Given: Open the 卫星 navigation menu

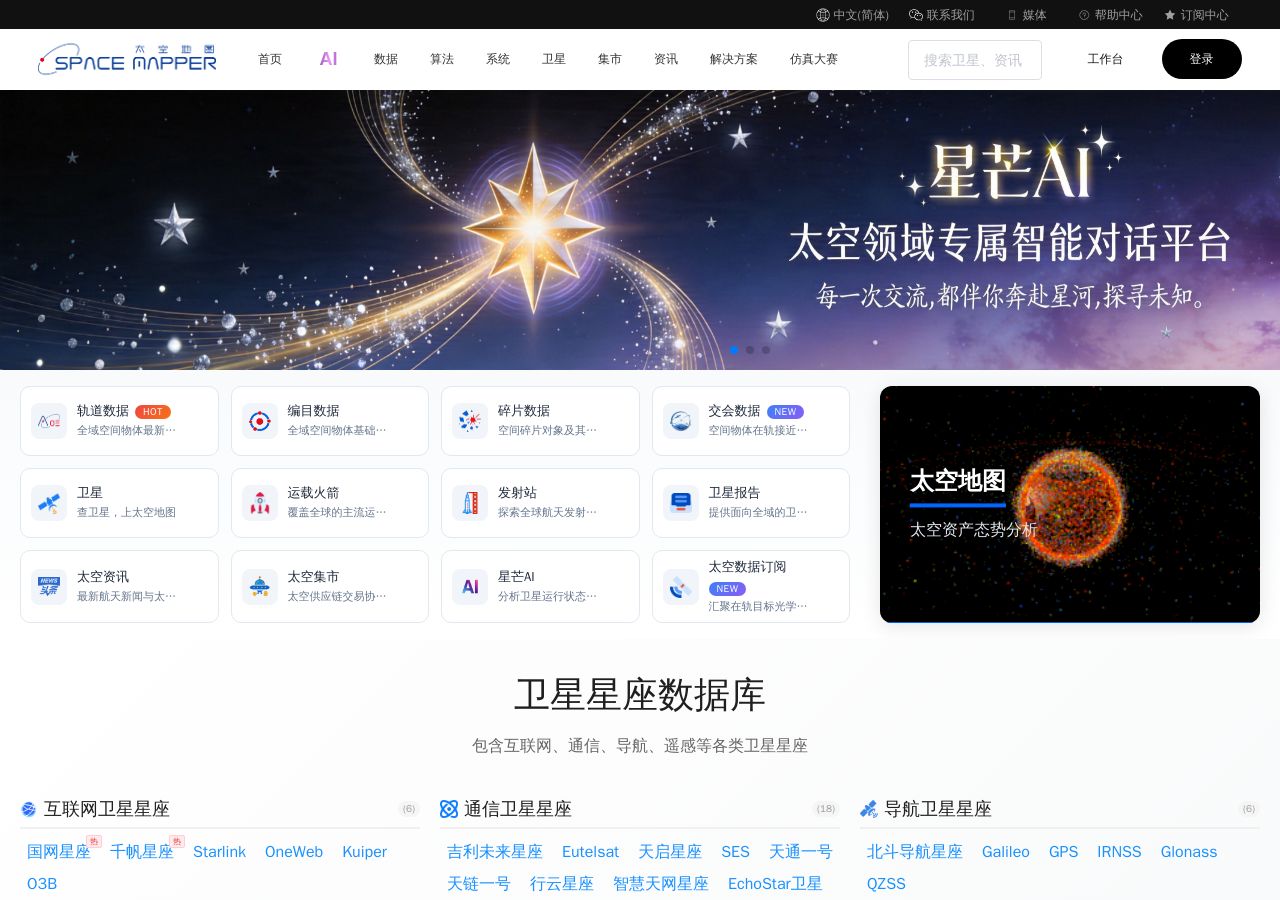Looking at the screenshot, I should [554, 59].
